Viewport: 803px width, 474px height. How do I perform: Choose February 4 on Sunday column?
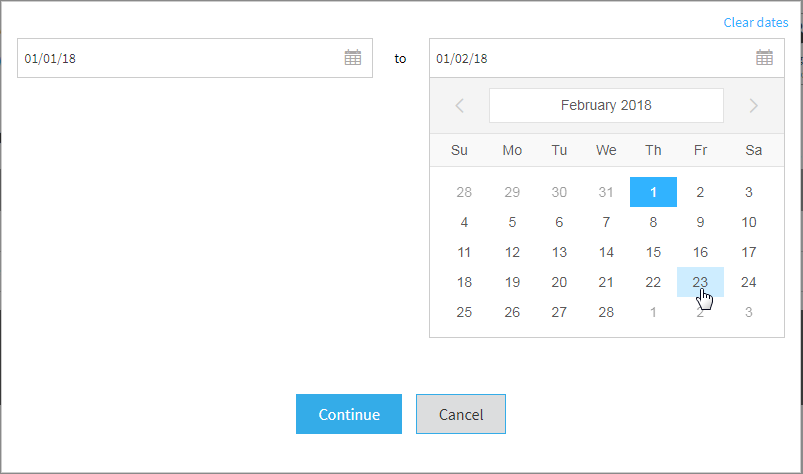[464, 222]
